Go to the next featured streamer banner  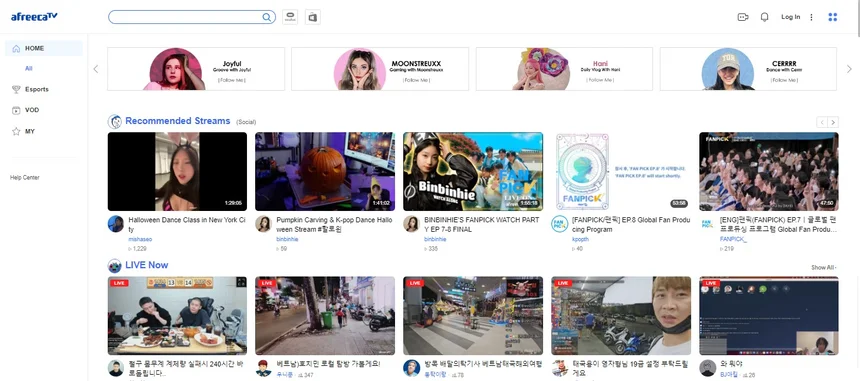(850, 69)
